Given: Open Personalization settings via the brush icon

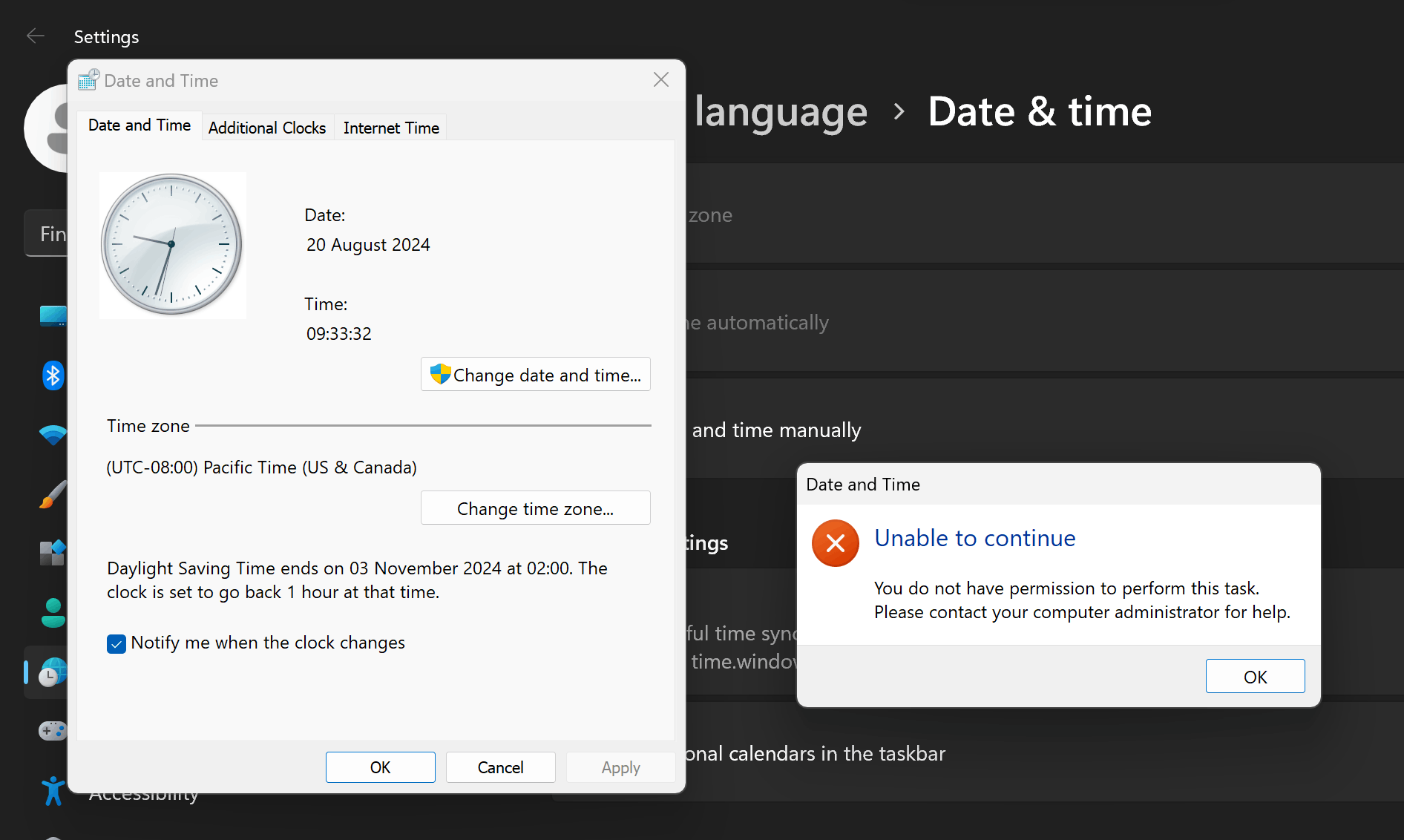Looking at the screenshot, I should 53,493.
